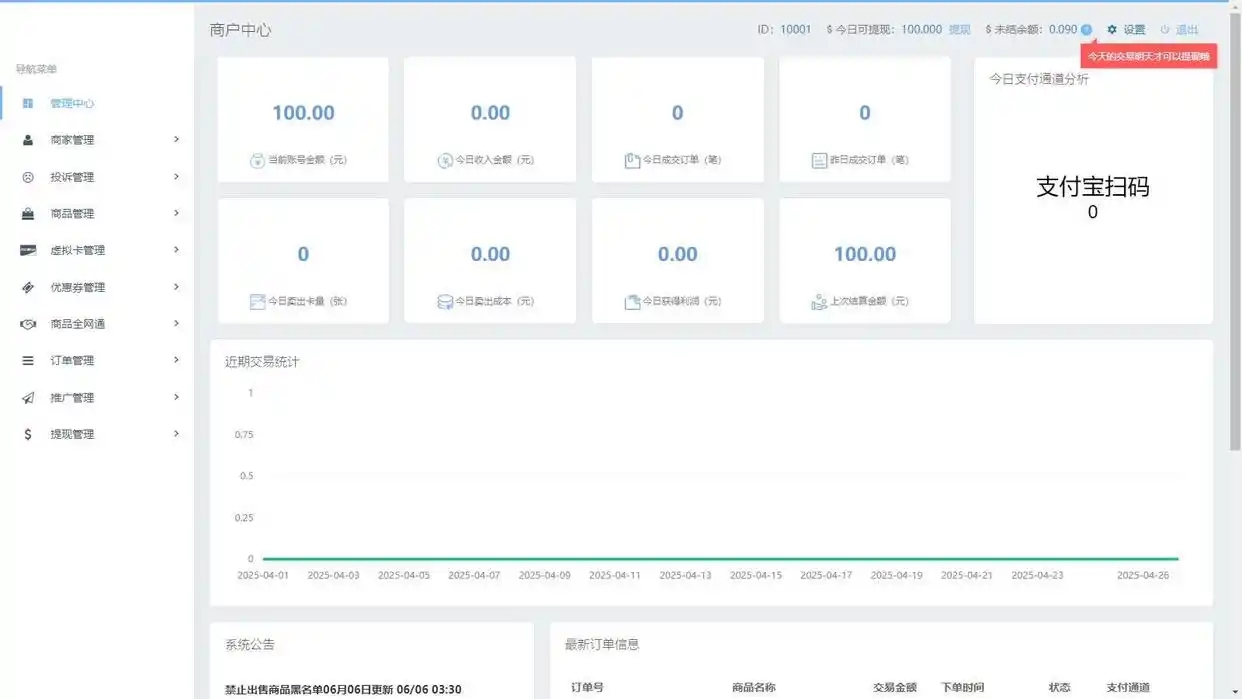The image size is (1242, 699).
Task: Click the 未结余额 info badge
Action: 1085,29
